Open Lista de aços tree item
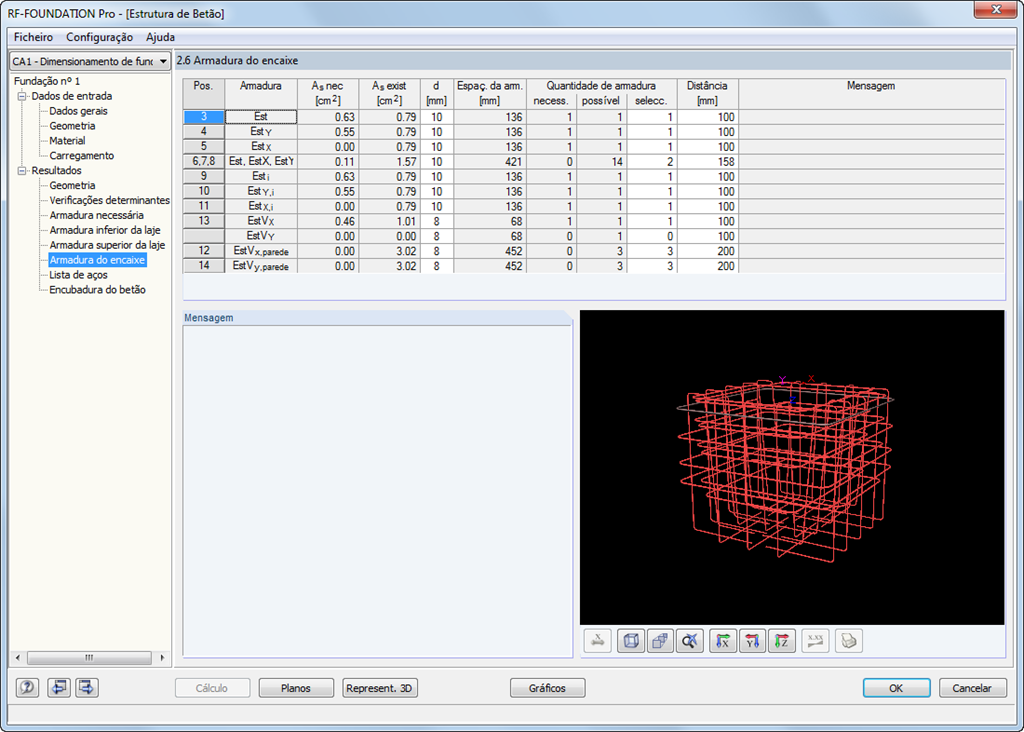 click(x=78, y=275)
